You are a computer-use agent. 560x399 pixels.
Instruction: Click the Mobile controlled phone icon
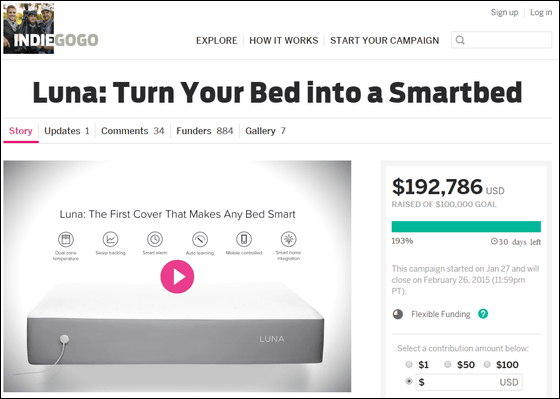tap(244, 239)
